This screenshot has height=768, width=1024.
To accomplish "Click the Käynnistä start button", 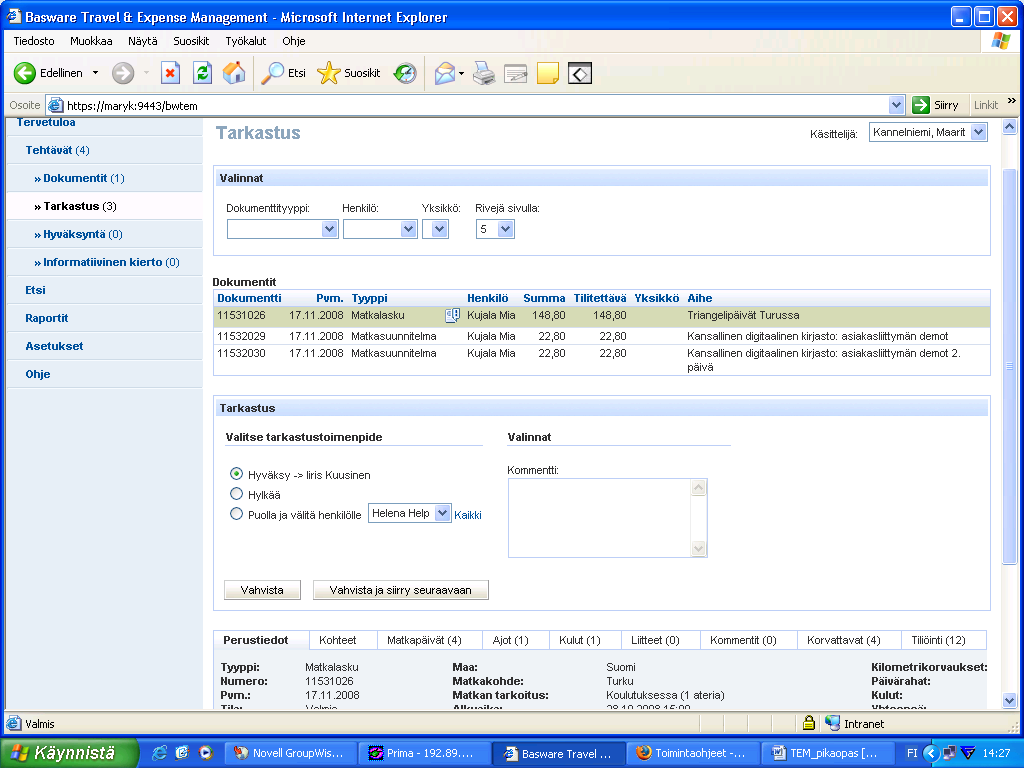I will [x=69, y=753].
